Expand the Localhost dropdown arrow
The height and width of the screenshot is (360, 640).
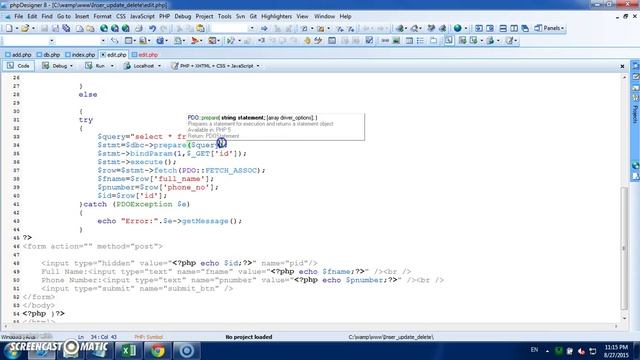click(159, 66)
